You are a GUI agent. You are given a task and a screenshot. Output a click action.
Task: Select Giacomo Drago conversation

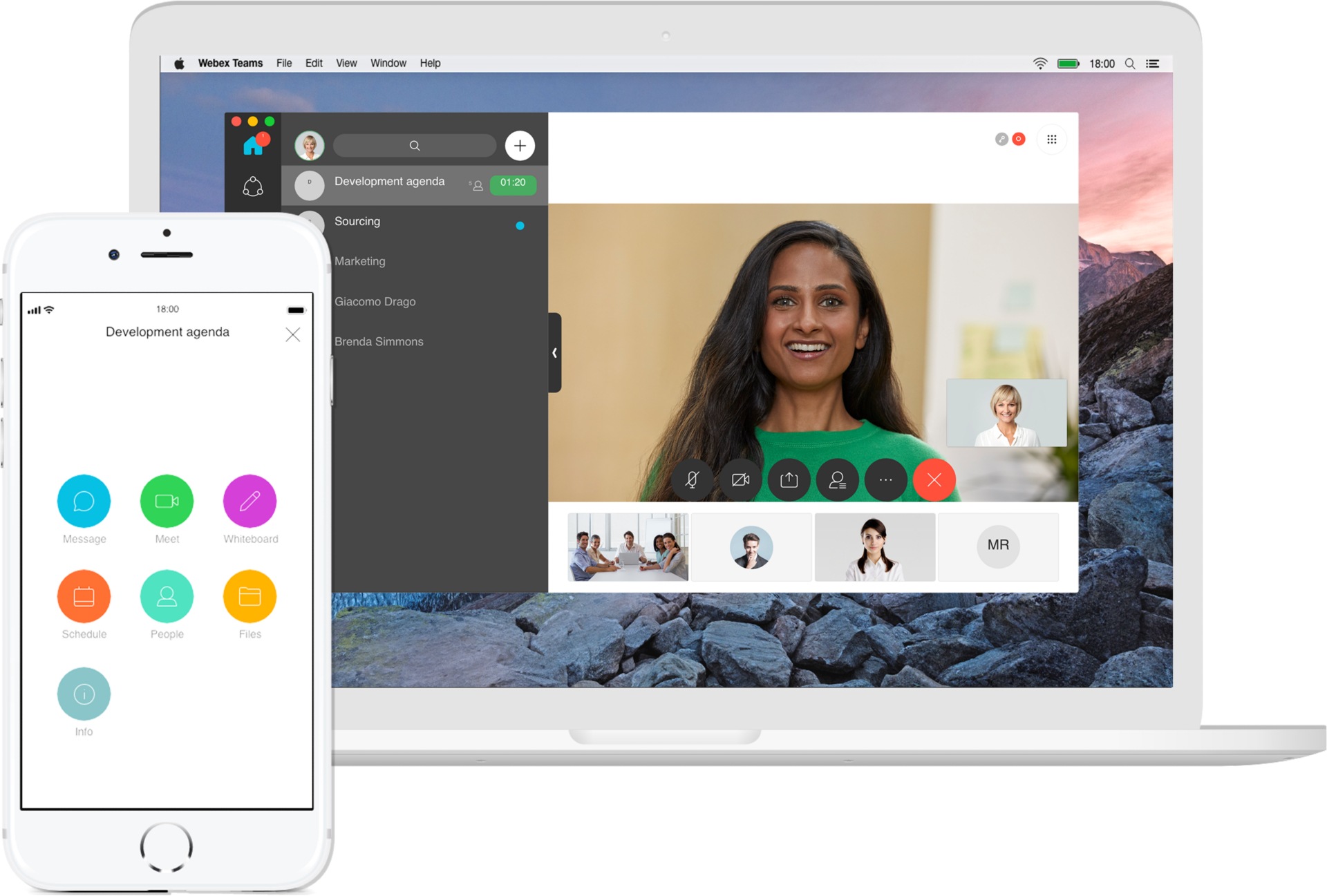click(x=375, y=302)
